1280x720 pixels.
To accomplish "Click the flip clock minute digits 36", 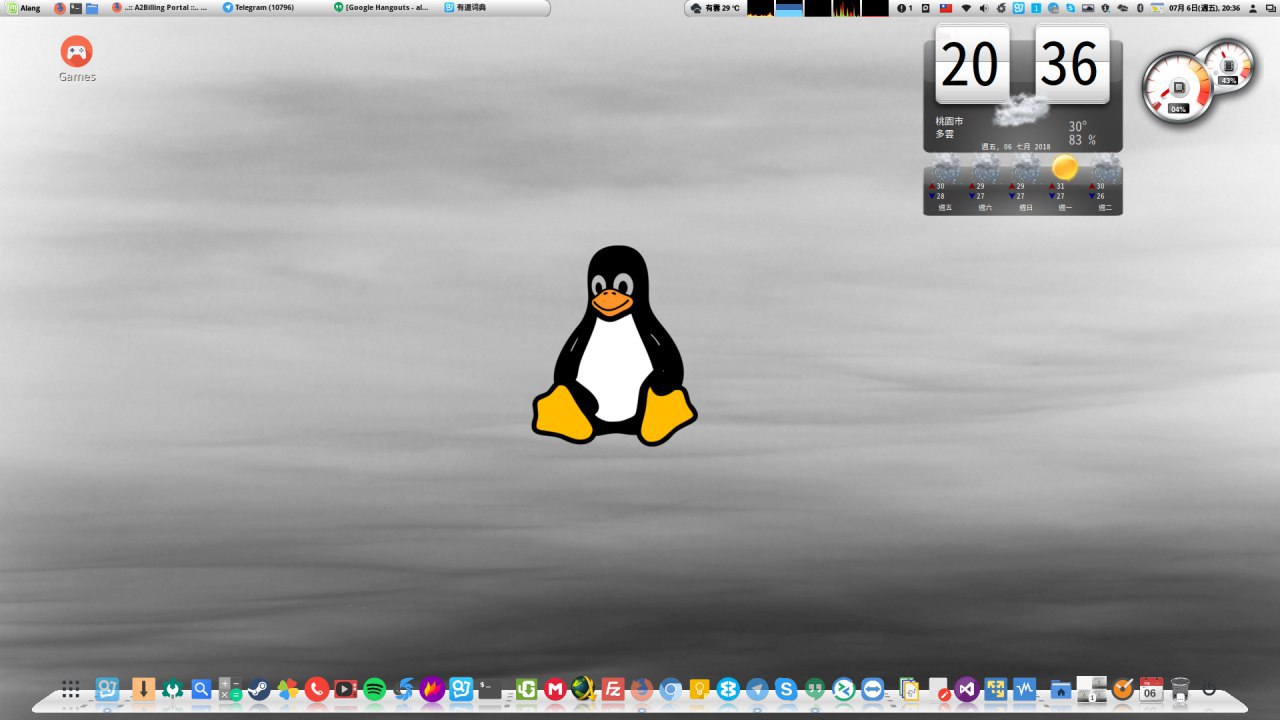I will click(1071, 65).
